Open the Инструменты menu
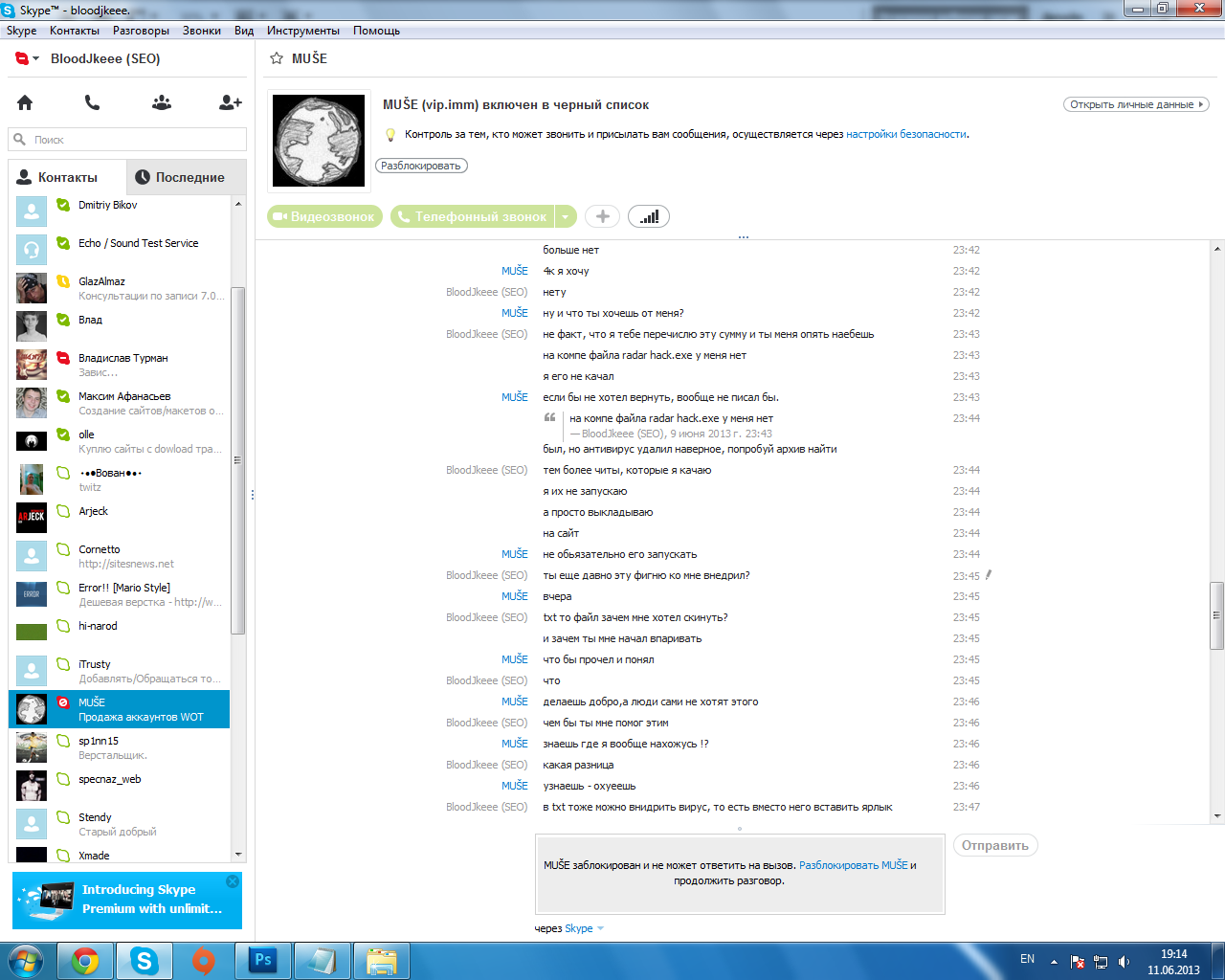 point(303,31)
